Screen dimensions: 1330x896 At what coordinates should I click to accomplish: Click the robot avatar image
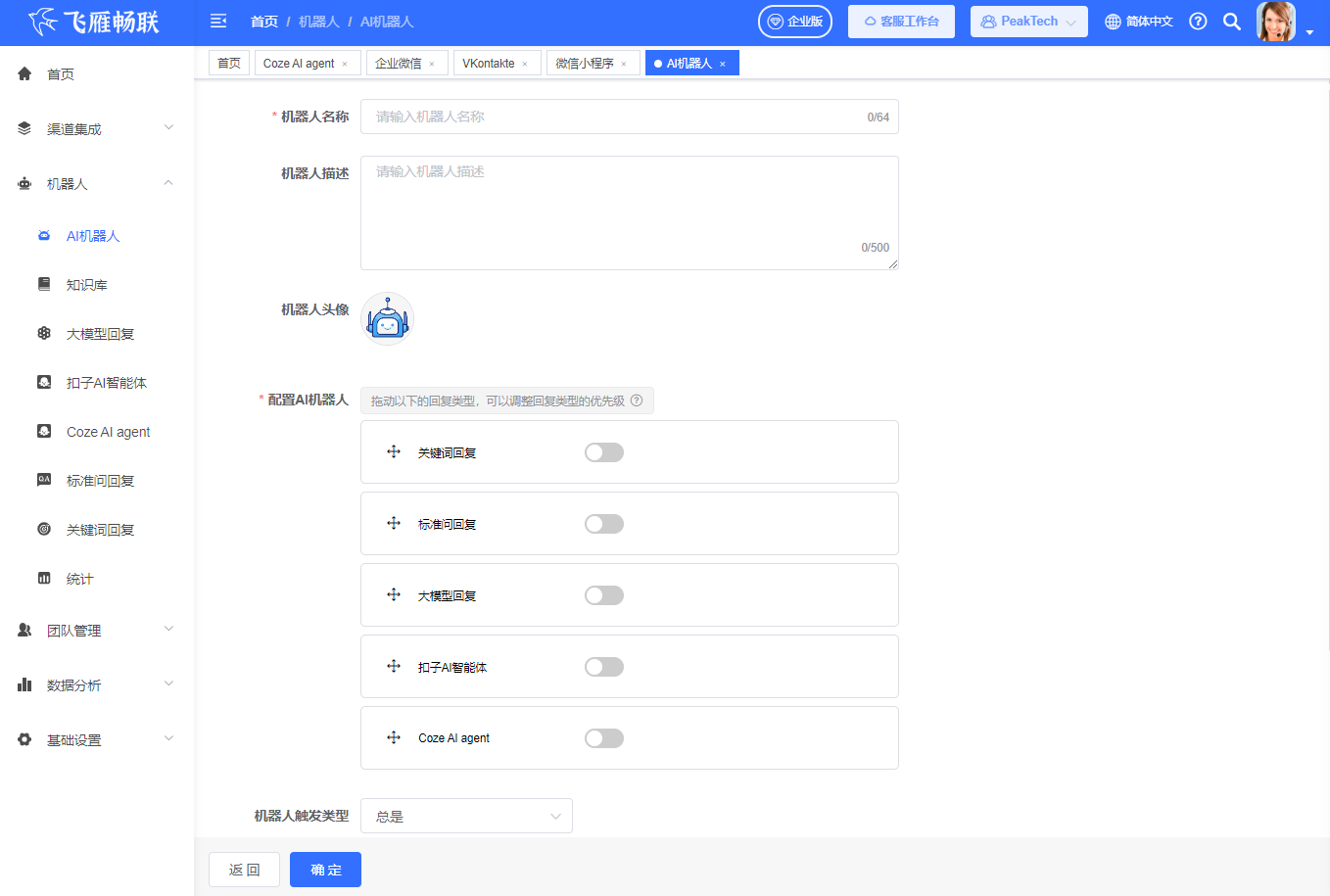[x=387, y=319]
